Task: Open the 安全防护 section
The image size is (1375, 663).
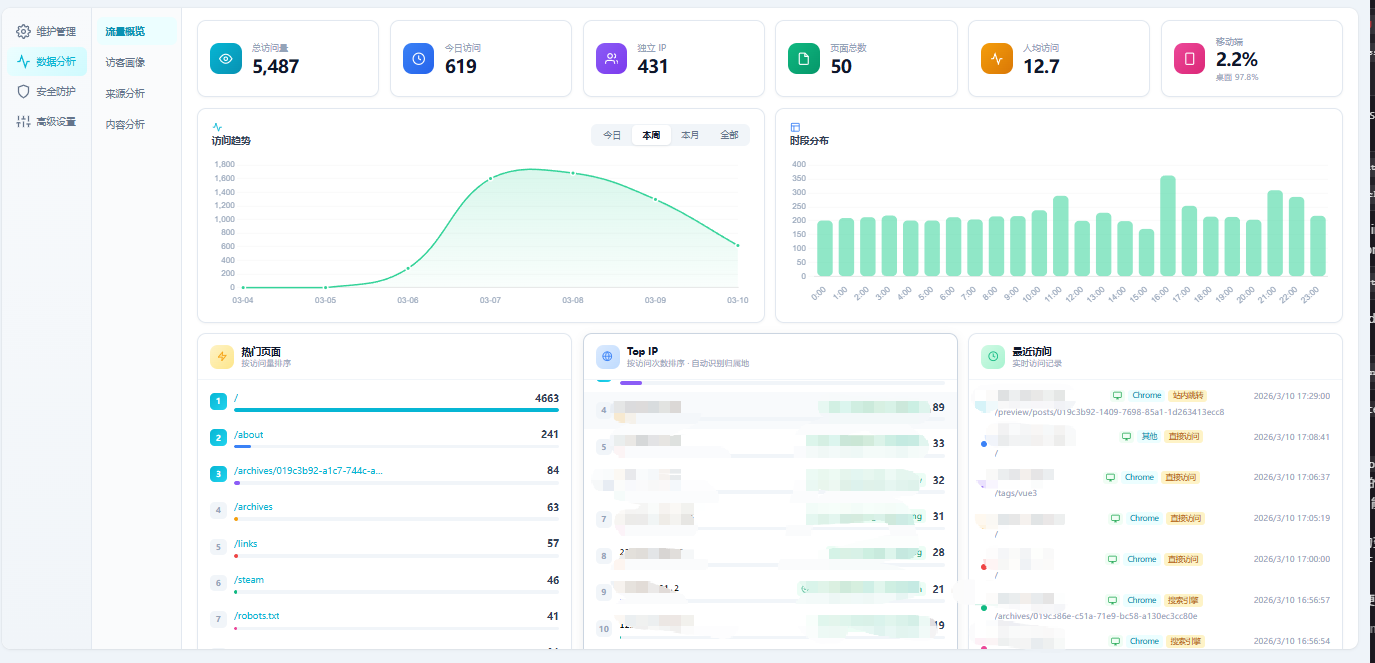Action: [47, 91]
